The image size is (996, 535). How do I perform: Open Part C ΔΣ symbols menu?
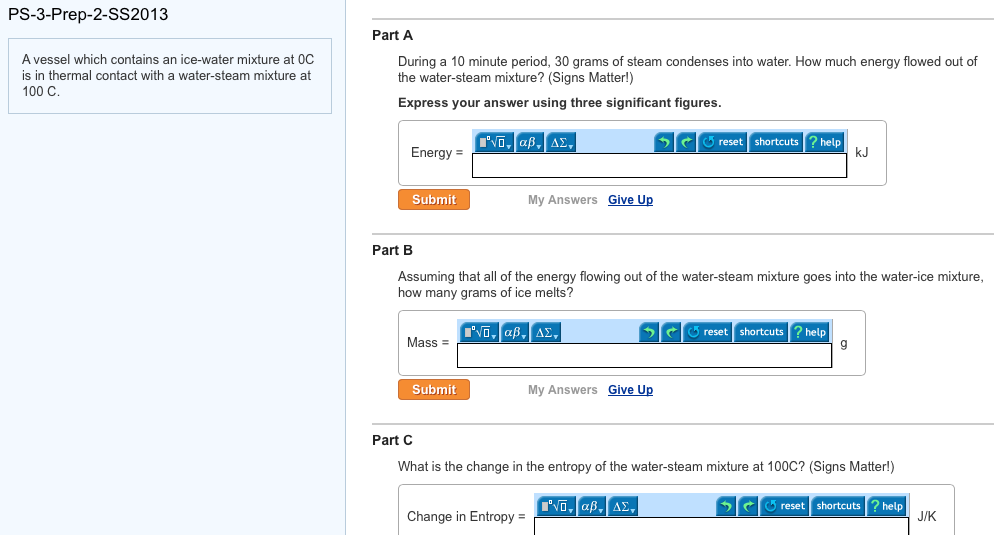coord(622,506)
